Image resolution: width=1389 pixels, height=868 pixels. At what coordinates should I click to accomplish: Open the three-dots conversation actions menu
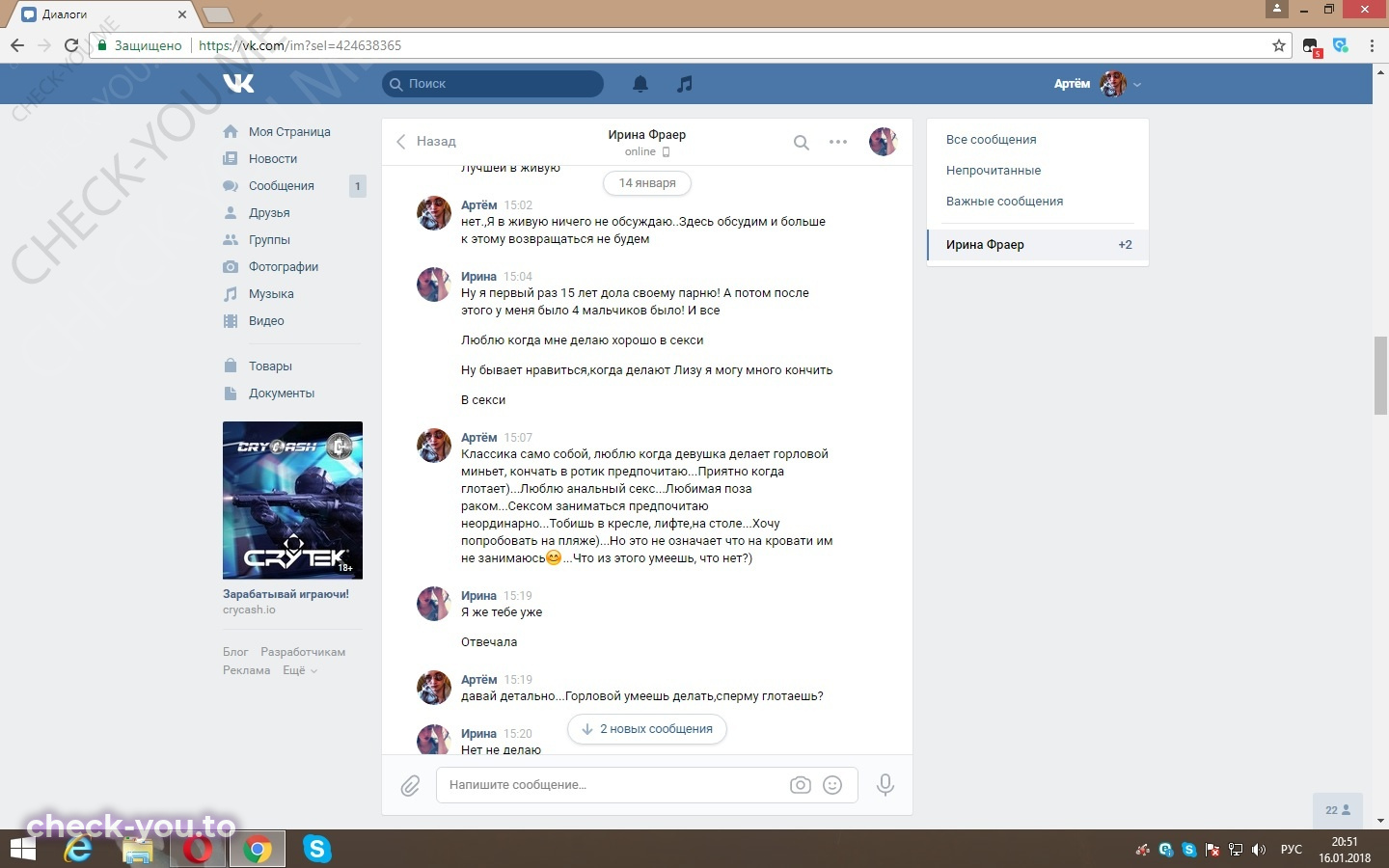click(838, 142)
